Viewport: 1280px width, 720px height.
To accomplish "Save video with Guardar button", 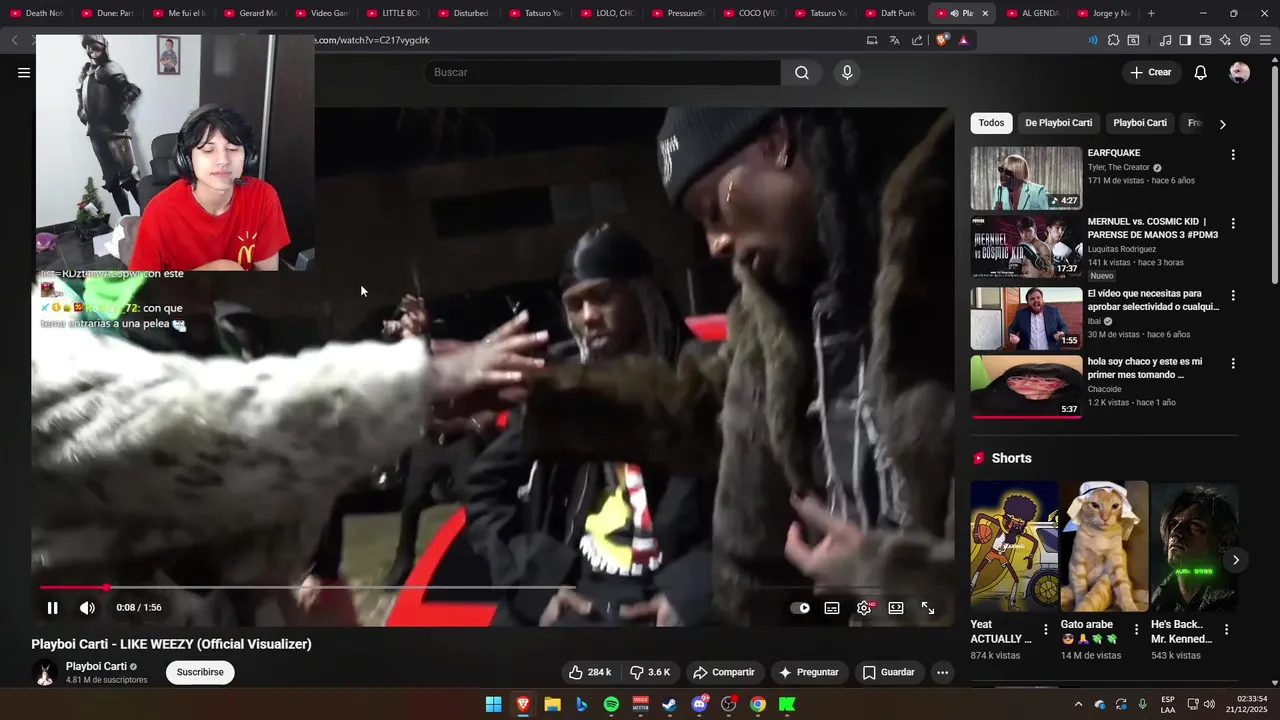I will [889, 672].
